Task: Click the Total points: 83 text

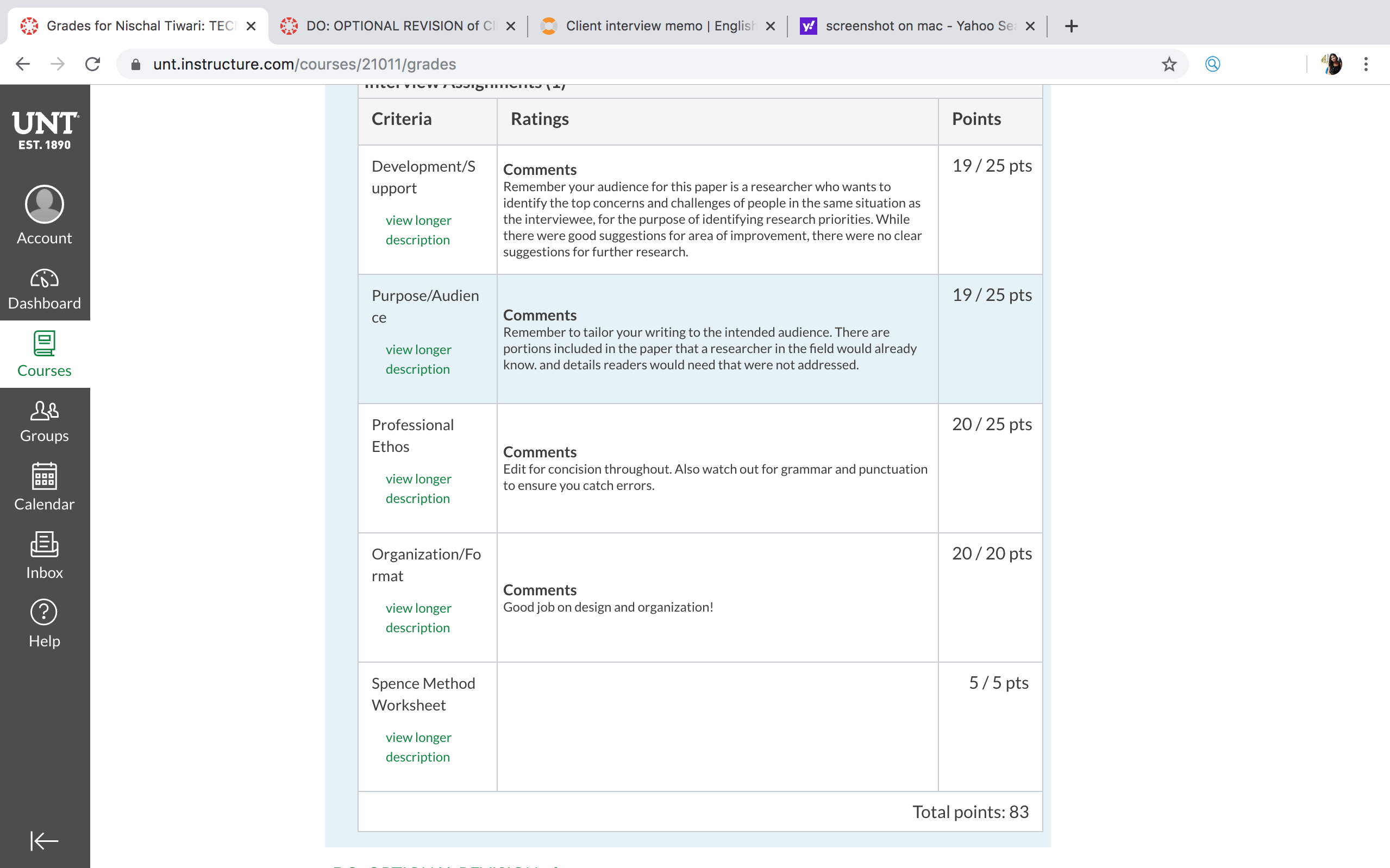Action: [971, 812]
